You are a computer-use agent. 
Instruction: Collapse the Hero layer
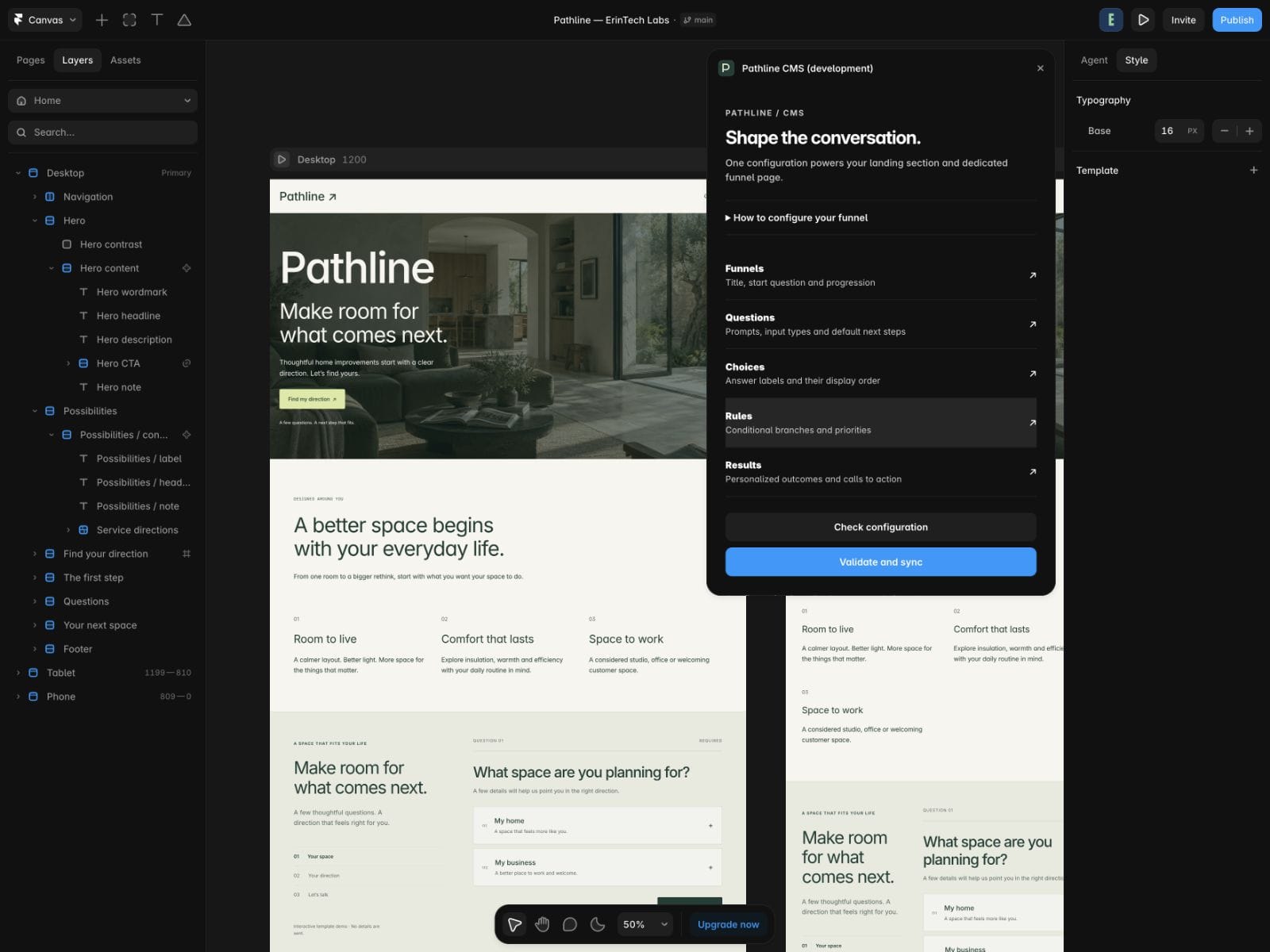35,221
